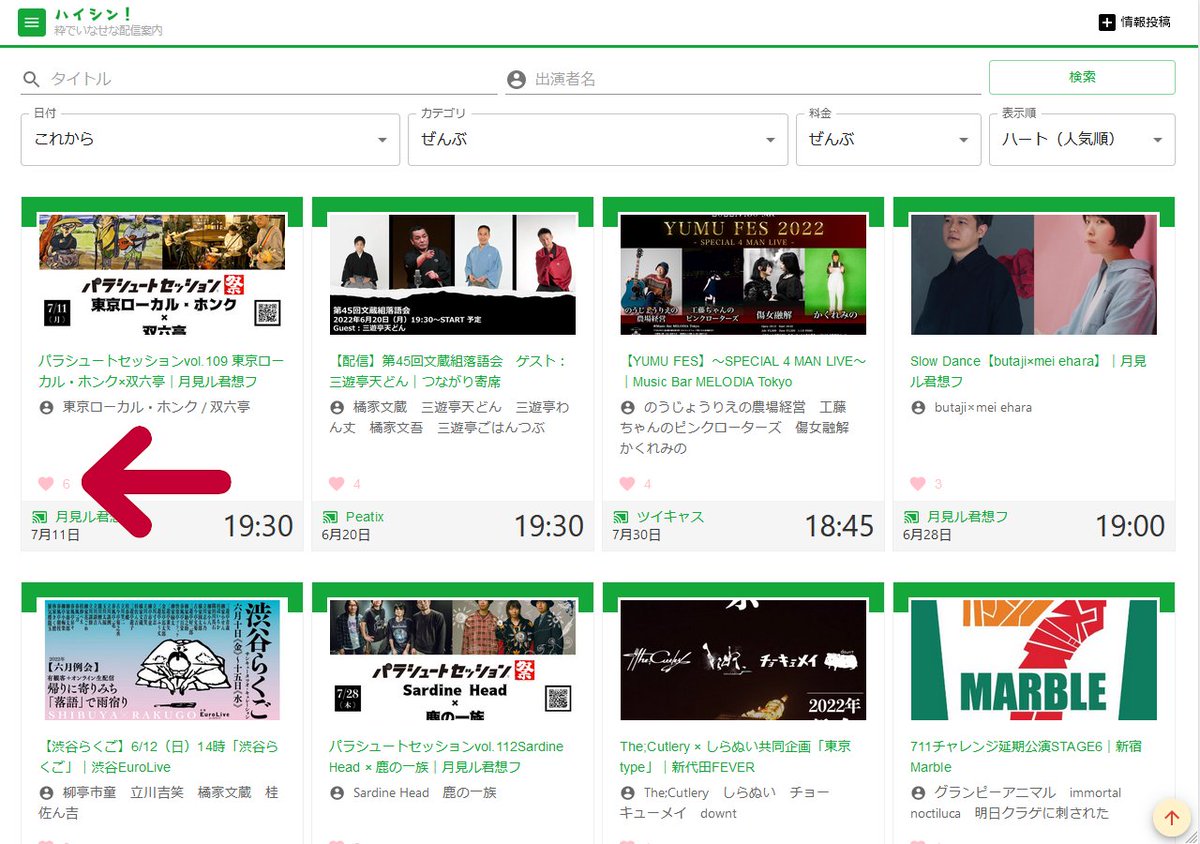This screenshot has width=1200, height=844.
Task: Click the 18:45 start time
Action: [839, 526]
